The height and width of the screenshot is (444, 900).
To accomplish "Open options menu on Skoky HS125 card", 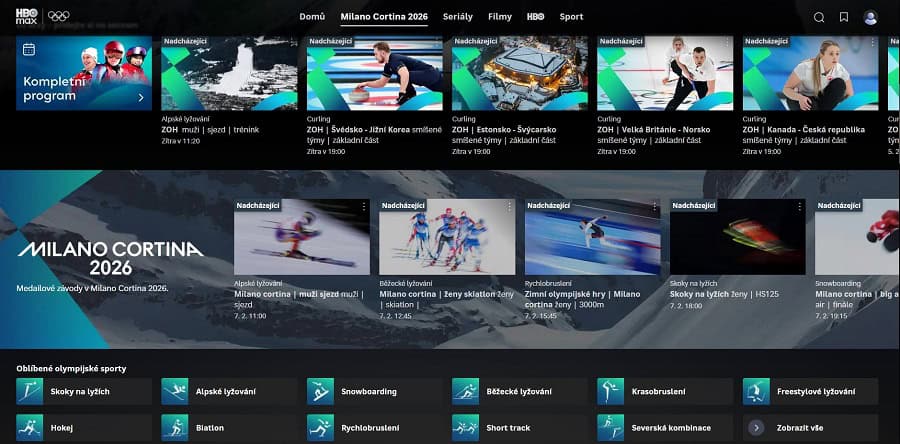I will (x=799, y=206).
